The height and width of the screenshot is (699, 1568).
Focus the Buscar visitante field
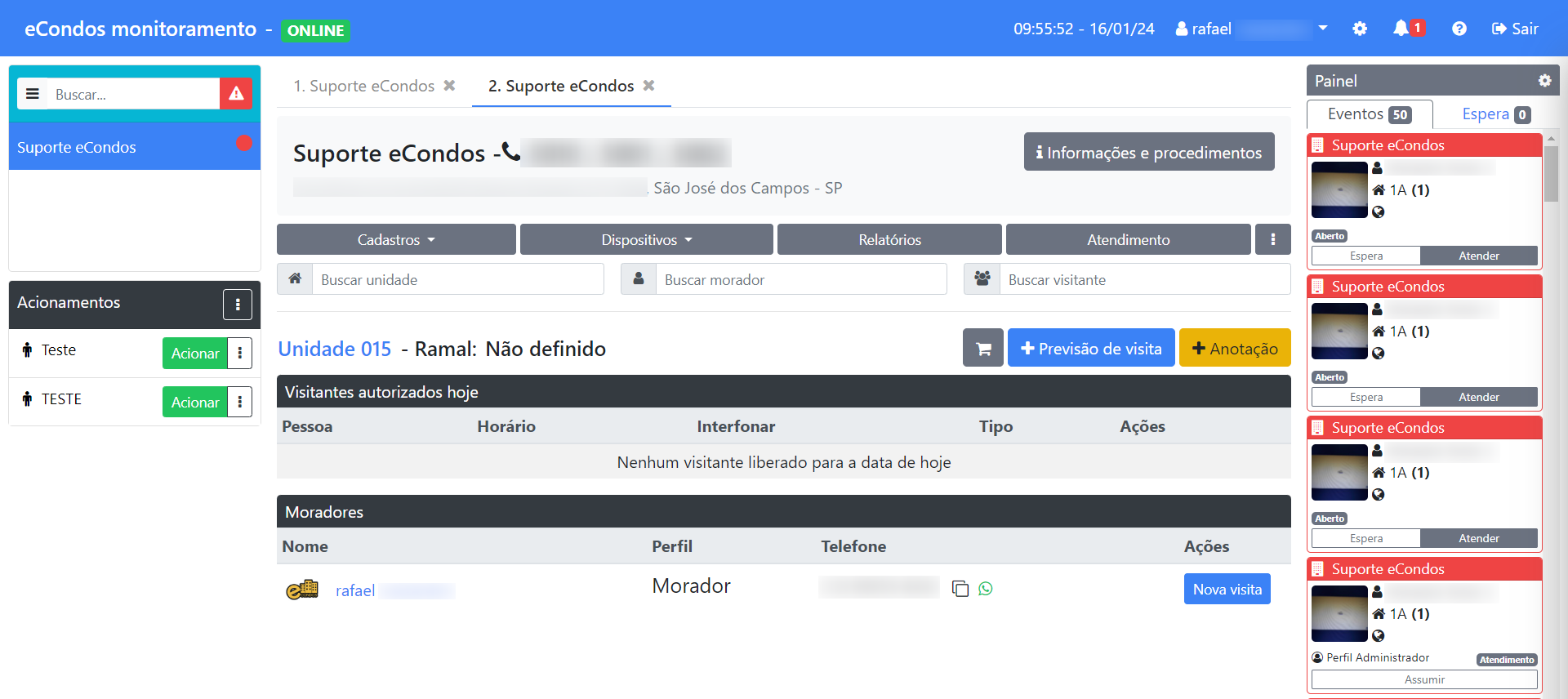pos(1145,279)
